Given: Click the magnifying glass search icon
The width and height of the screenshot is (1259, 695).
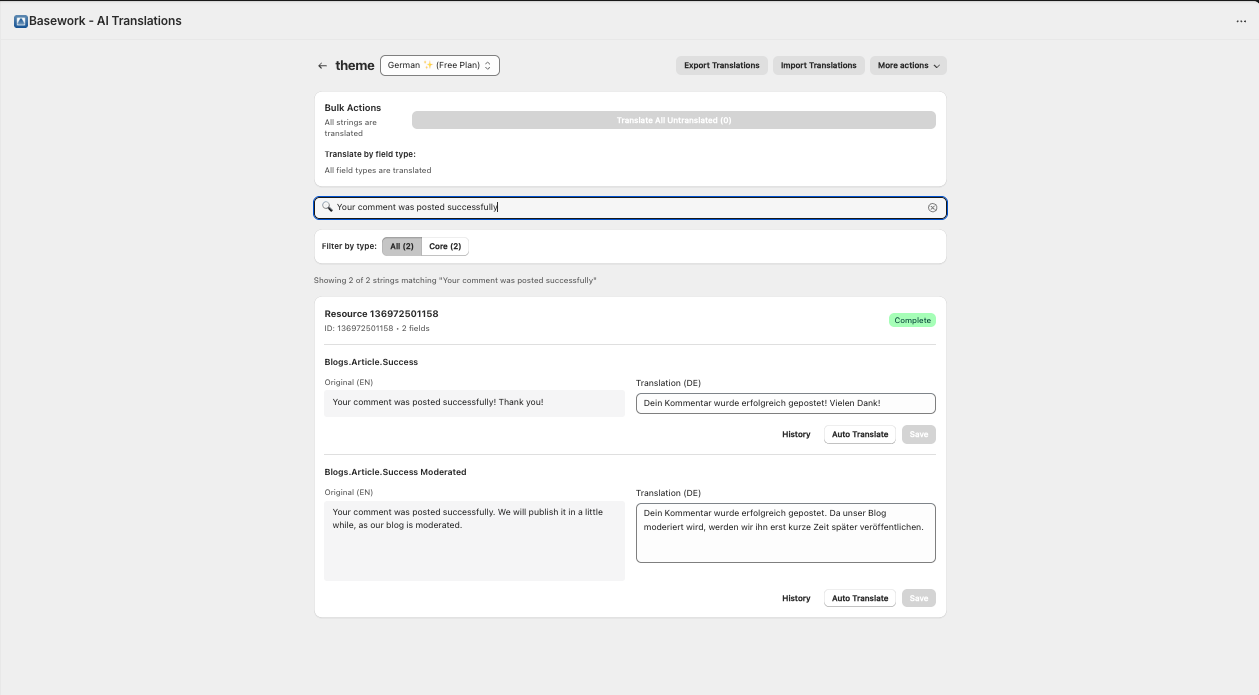Looking at the screenshot, I should pyautogui.click(x=327, y=207).
